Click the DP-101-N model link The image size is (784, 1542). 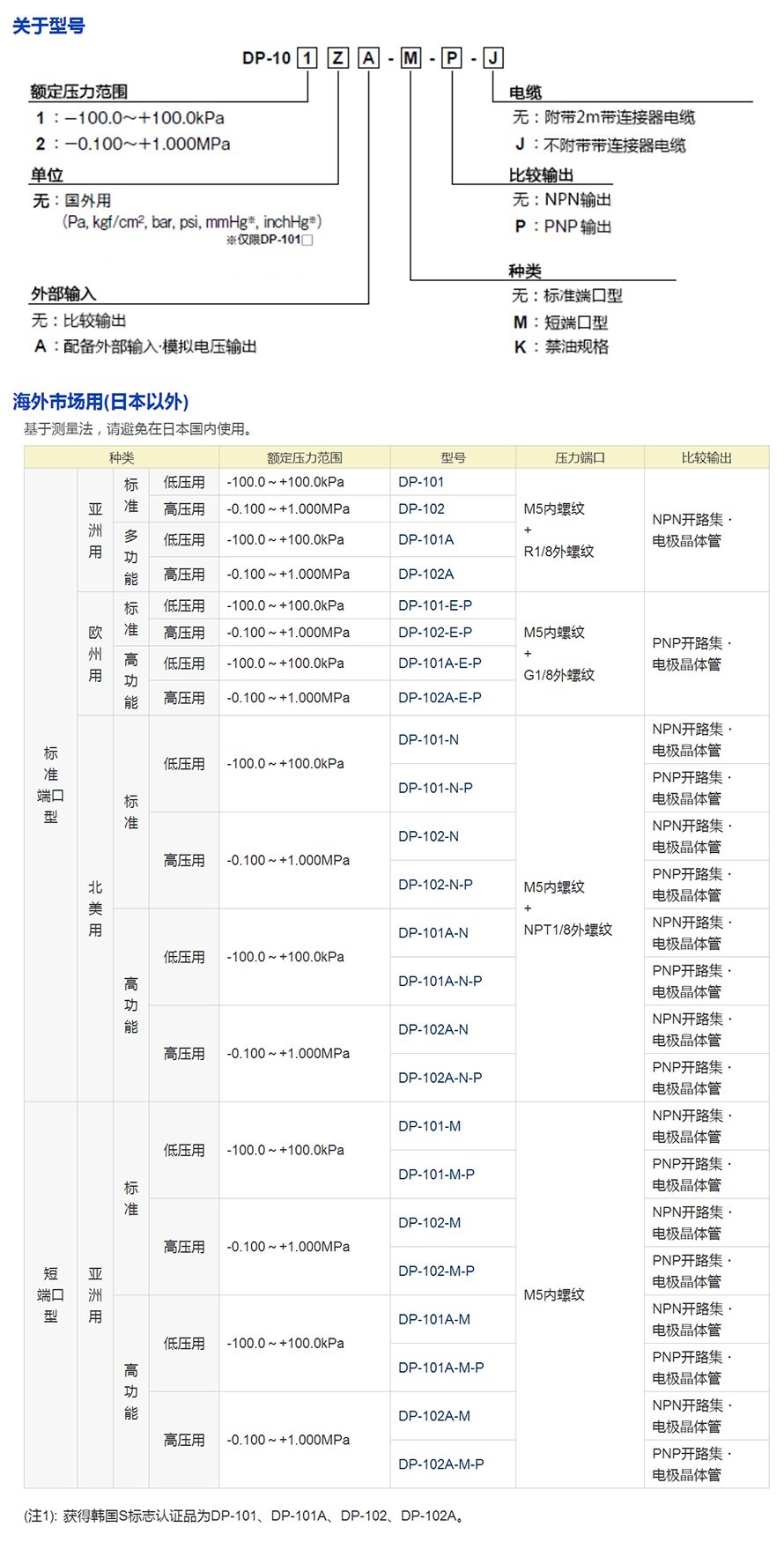pyautogui.click(x=428, y=740)
